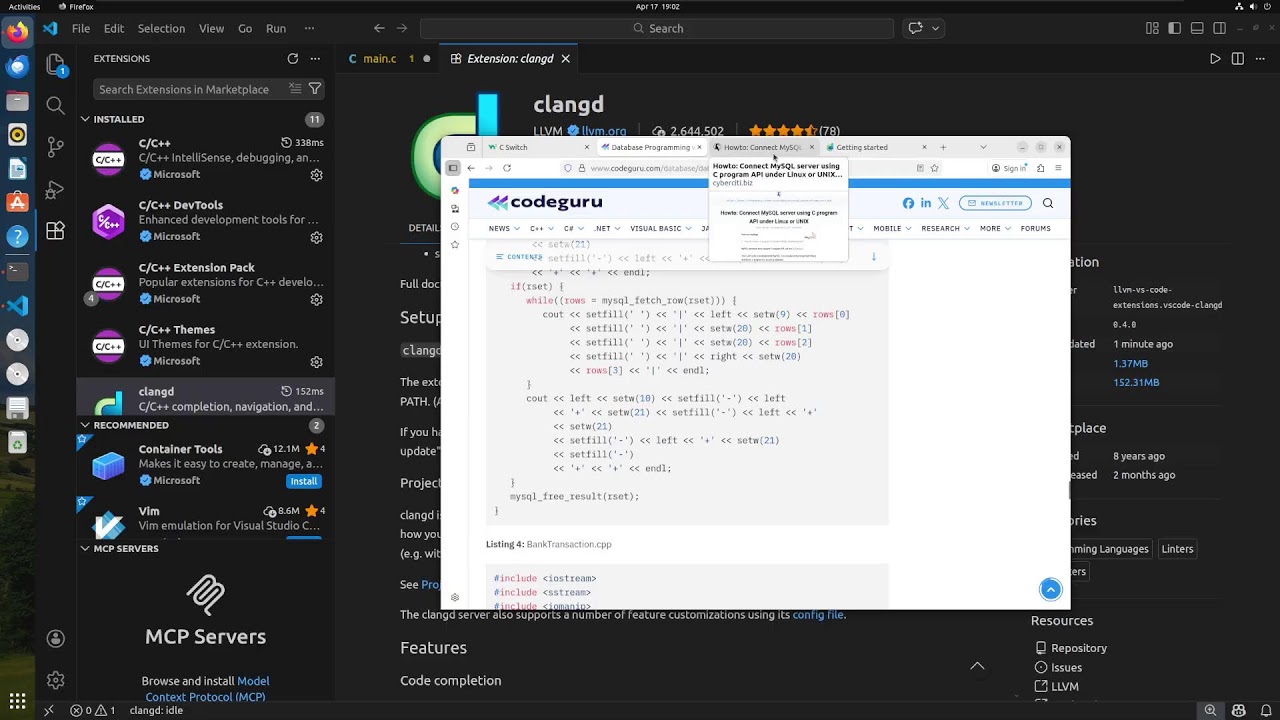
Task: Open the Copilot dropdown arrow in title bar
Action: pos(936,28)
